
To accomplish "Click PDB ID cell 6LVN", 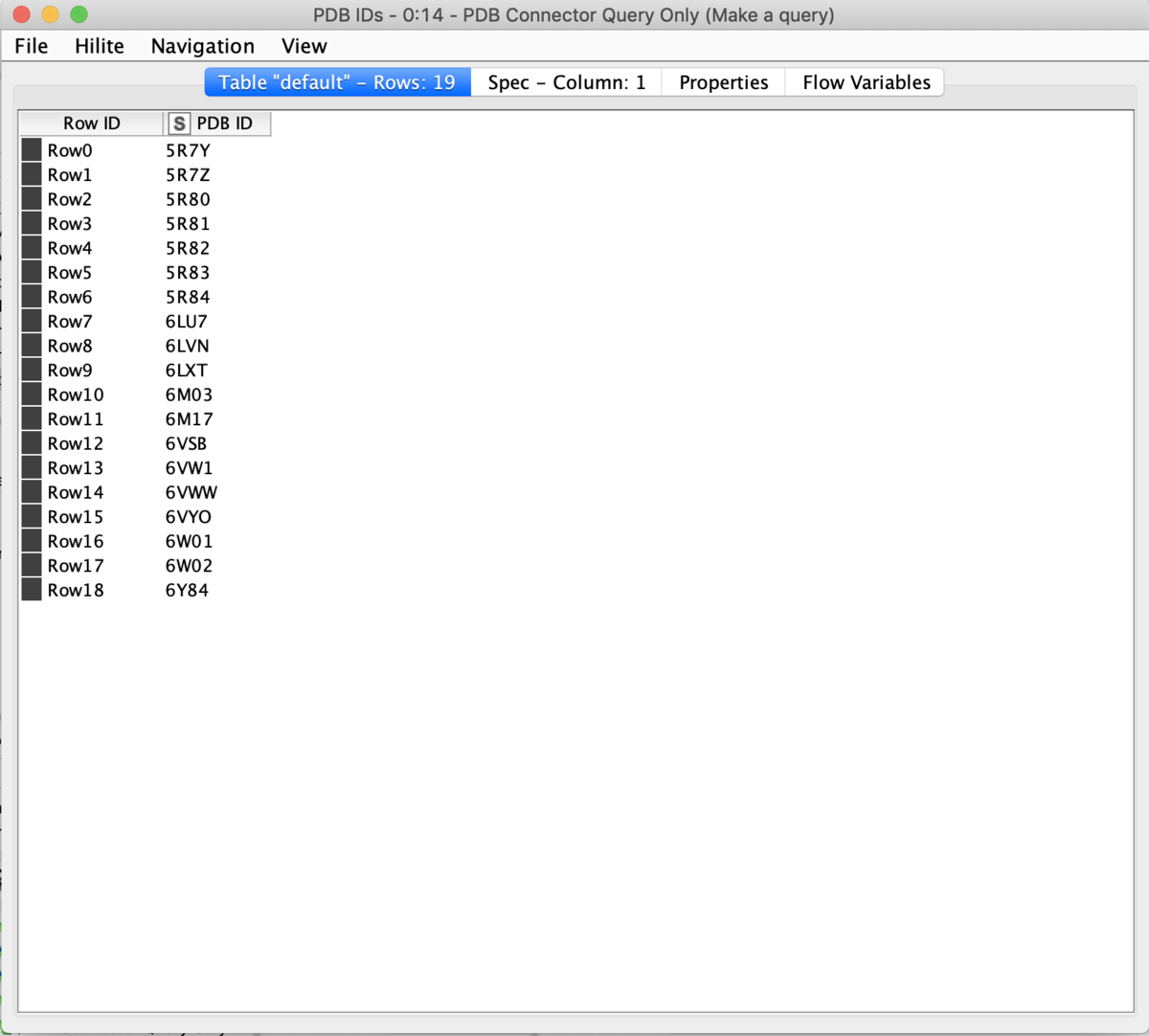I will (188, 346).
